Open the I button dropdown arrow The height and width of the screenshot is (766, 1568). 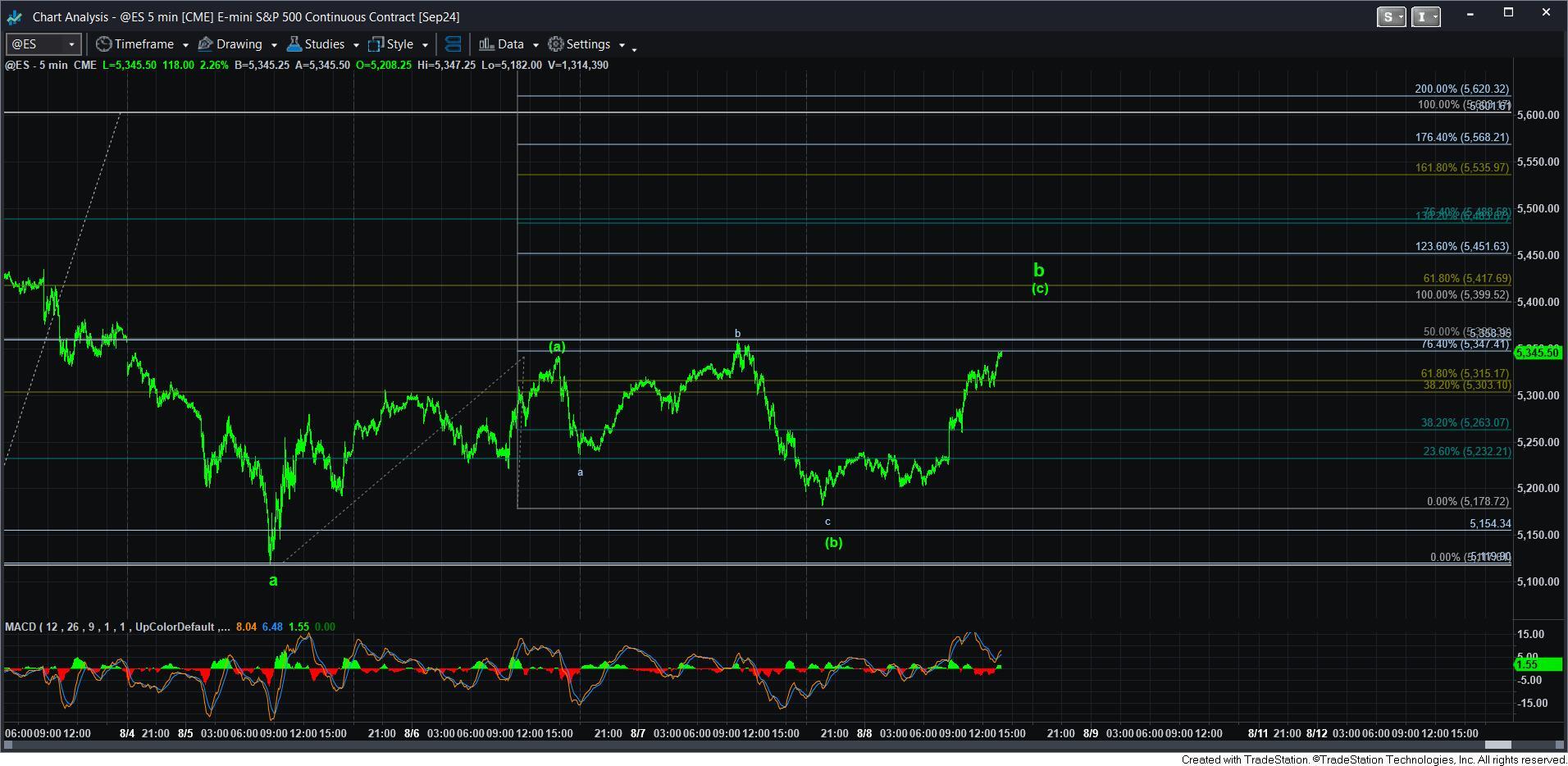[1436, 16]
